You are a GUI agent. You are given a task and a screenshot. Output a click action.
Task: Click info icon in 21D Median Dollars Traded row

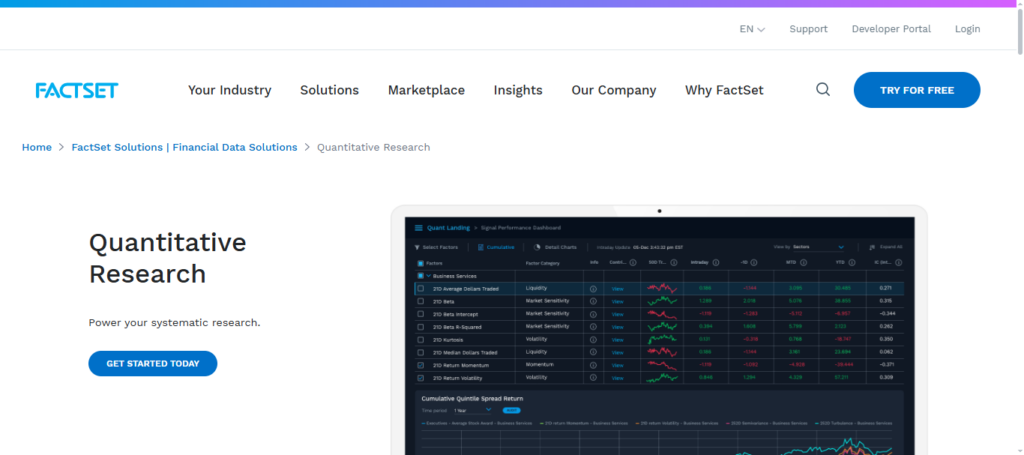tap(593, 352)
